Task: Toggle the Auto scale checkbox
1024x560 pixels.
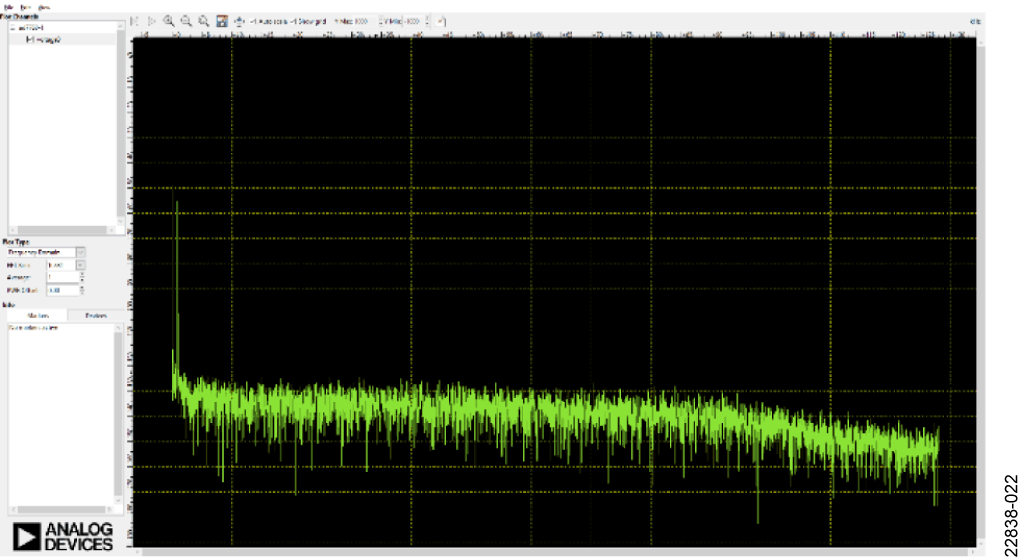Action: 252,20
